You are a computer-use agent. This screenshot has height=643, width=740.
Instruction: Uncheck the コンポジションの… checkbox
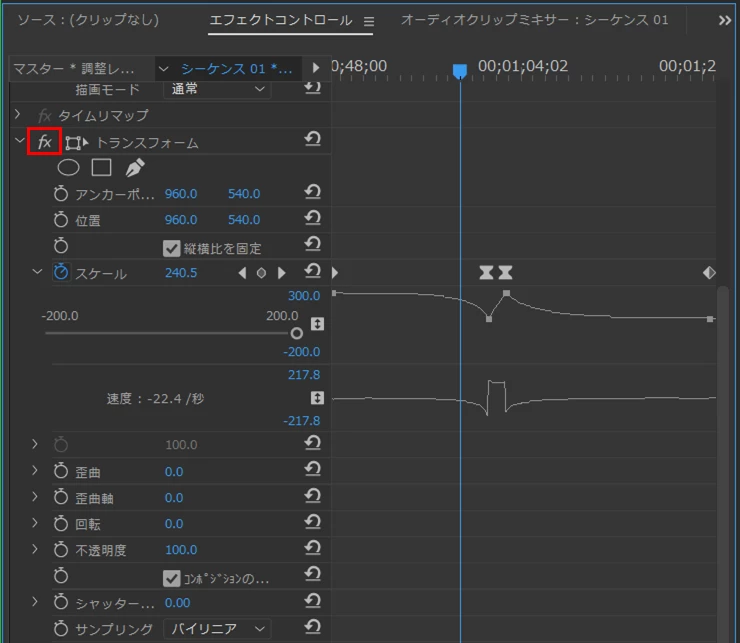171,578
